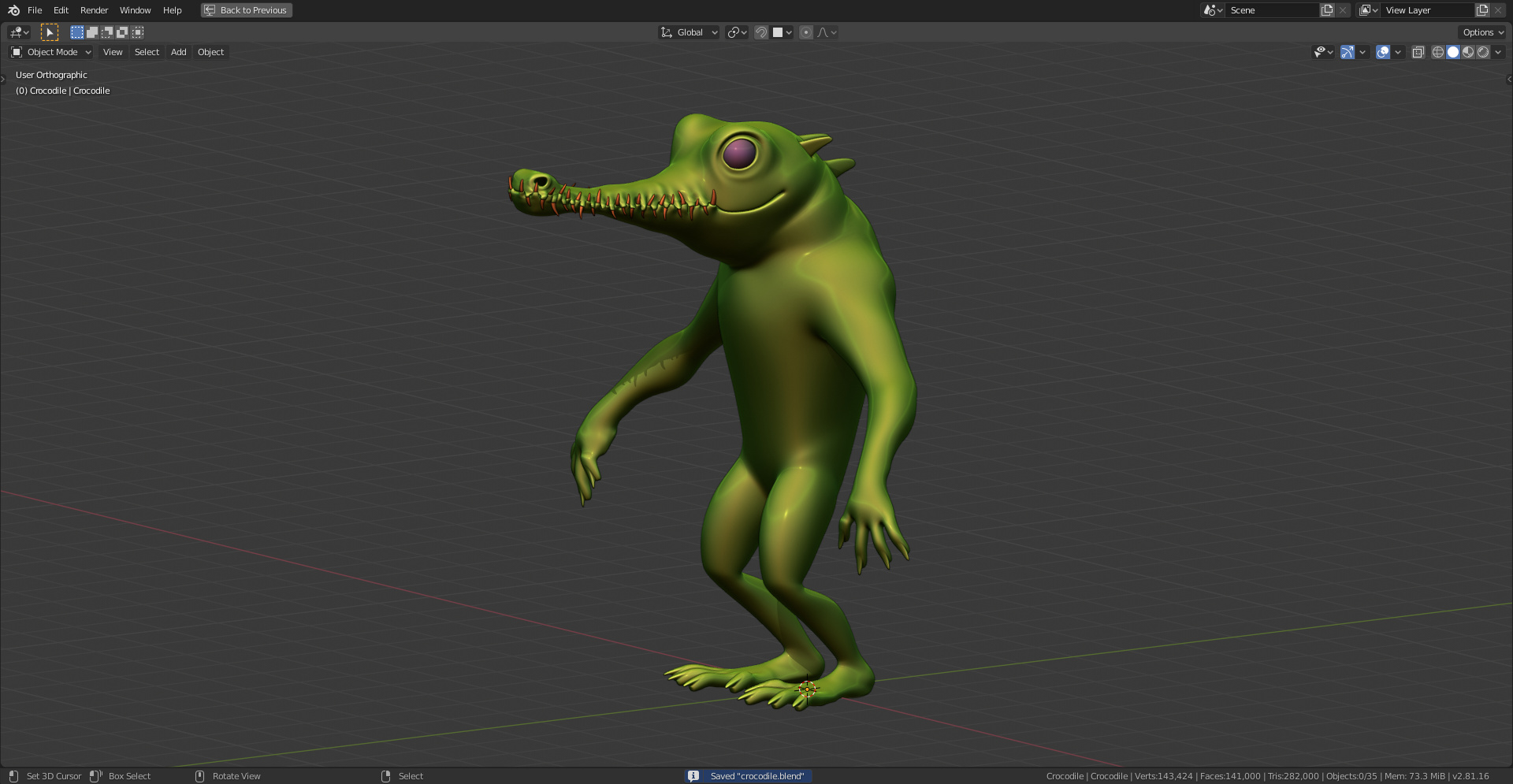Viewport: 1513px width, 784px height.
Task: Open the viewport Object menu
Action: [x=210, y=52]
